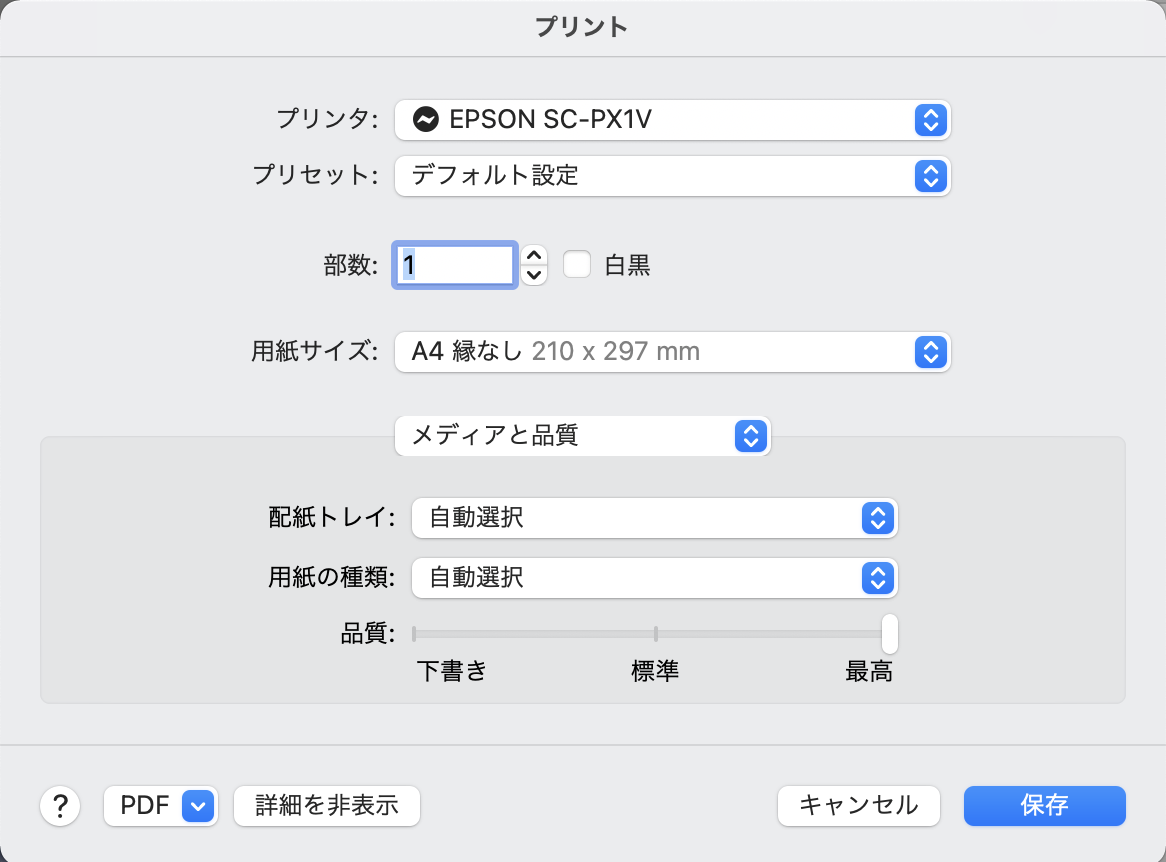1166x862 pixels.
Task: Click the PDF button label
Action: pos(144,805)
